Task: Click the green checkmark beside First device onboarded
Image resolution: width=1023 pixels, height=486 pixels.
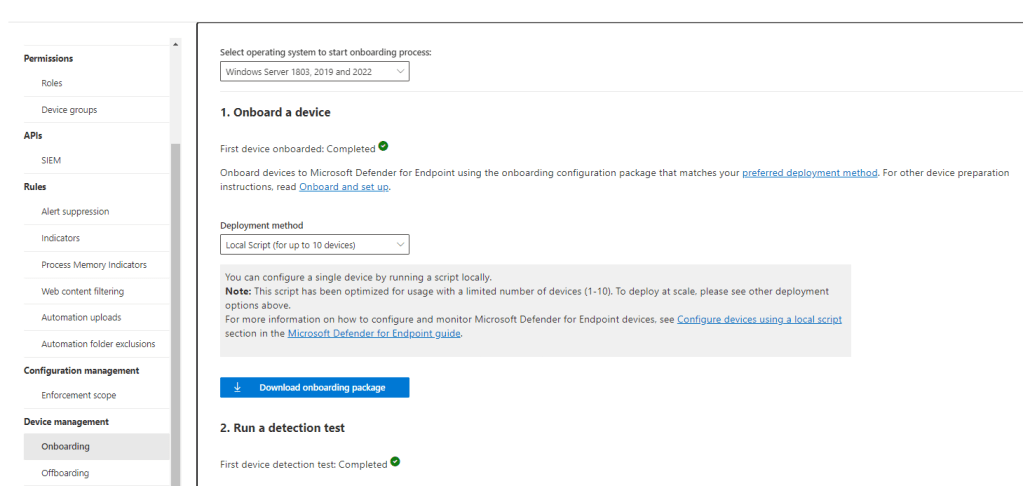Action: pos(384,147)
